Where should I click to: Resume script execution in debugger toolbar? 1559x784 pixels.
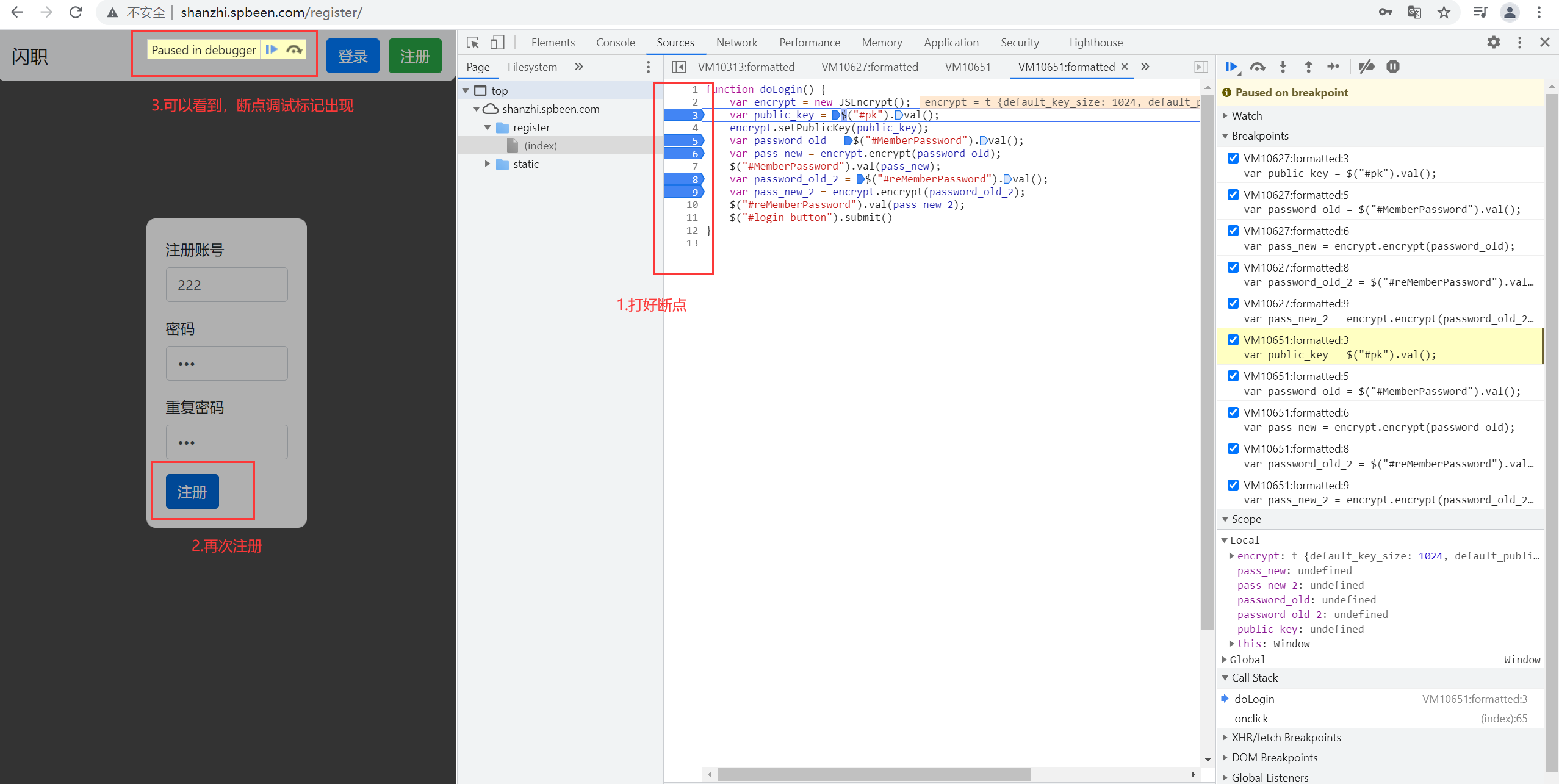pos(1231,67)
